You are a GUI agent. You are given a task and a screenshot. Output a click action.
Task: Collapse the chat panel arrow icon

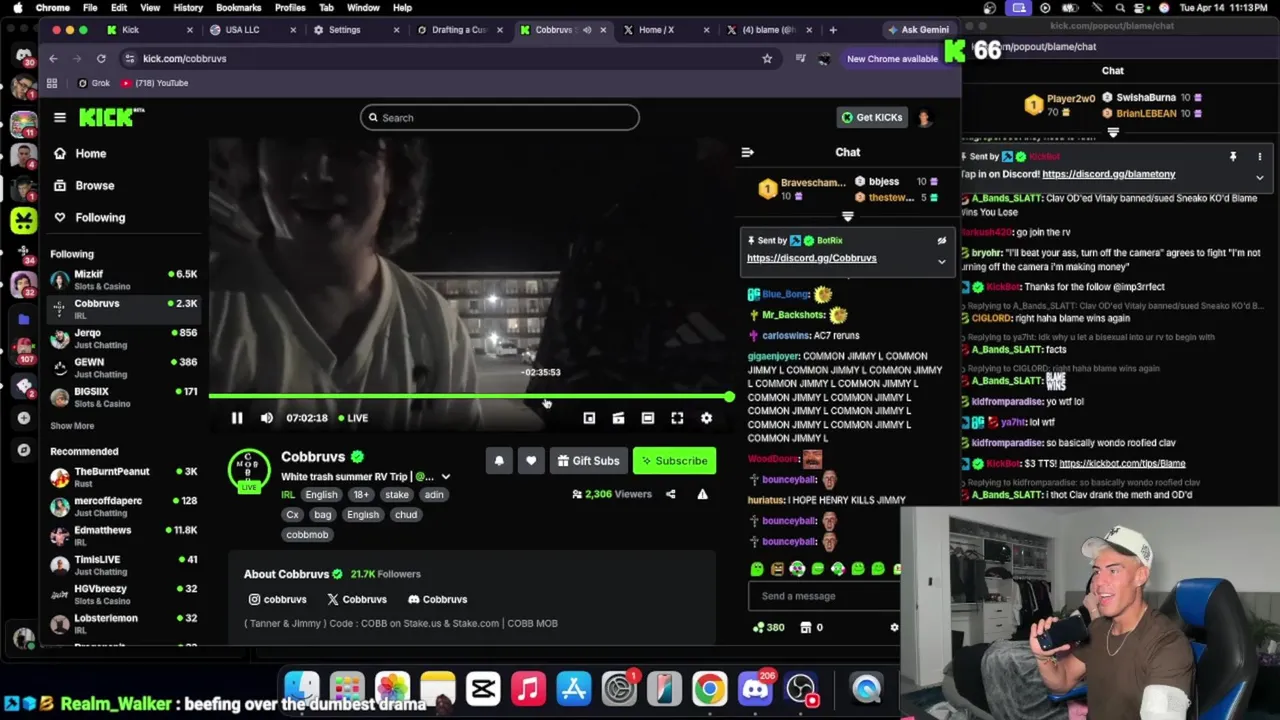(x=747, y=152)
